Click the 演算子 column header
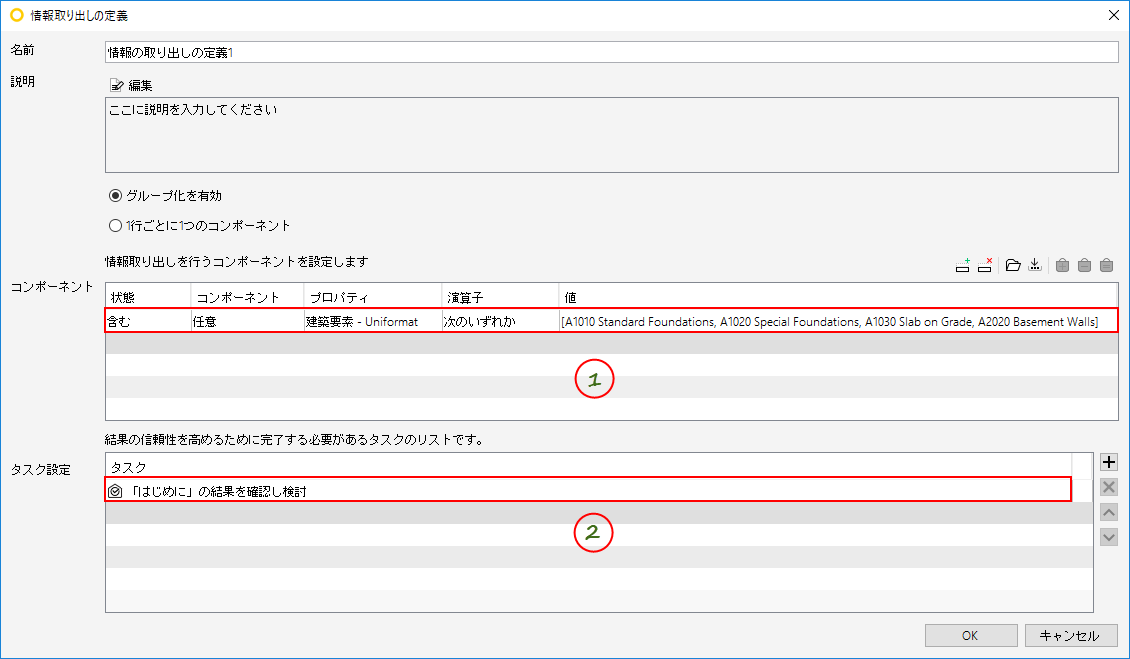 point(500,297)
